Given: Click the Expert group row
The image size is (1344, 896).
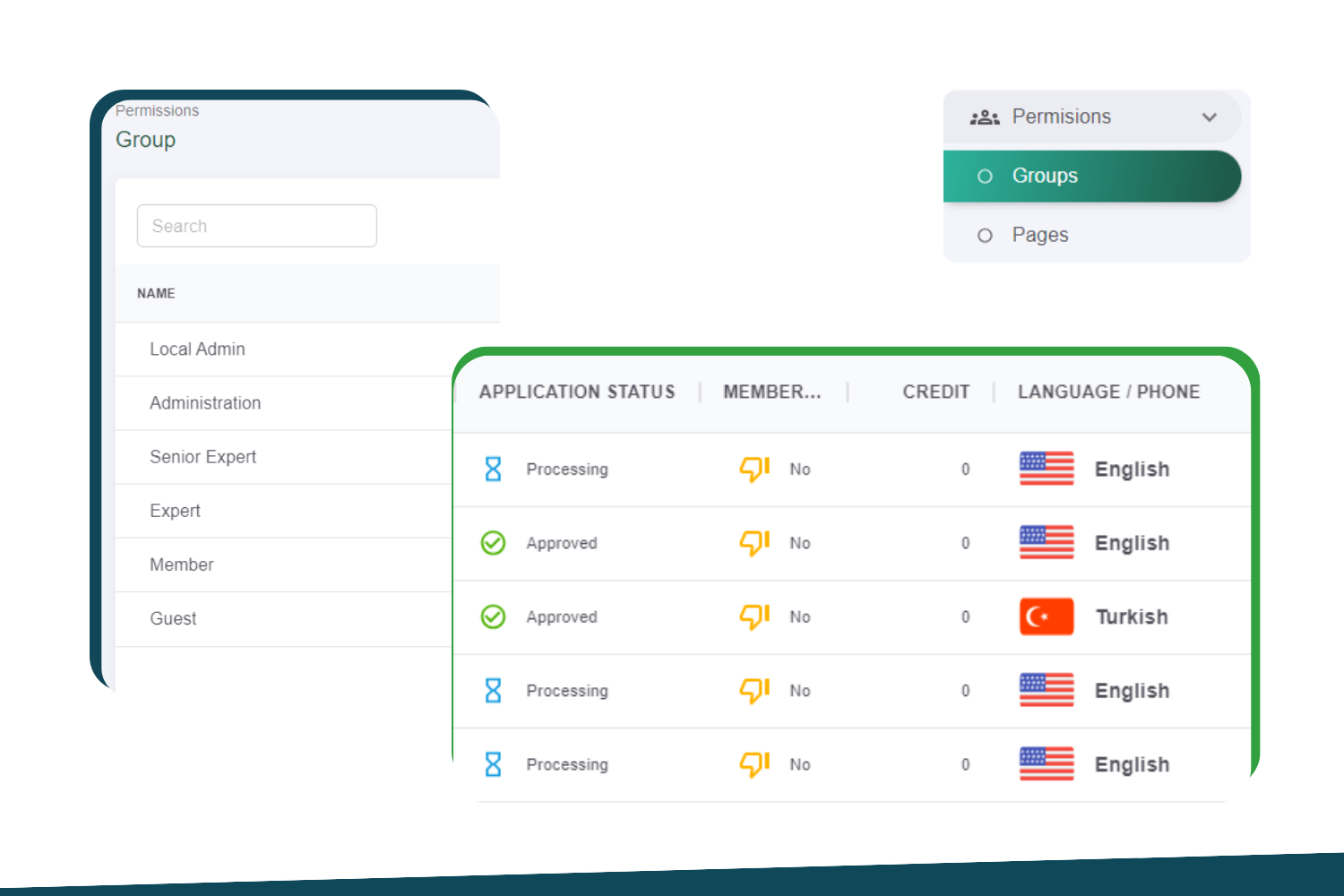Looking at the screenshot, I should pyautogui.click(x=285, y=511).
